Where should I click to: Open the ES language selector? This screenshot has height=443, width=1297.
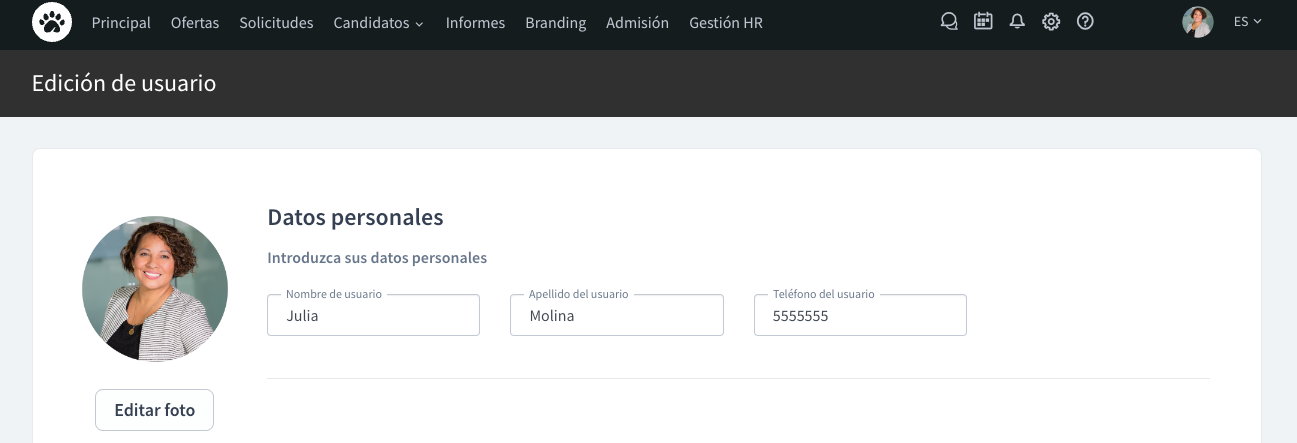tap(1247, 21)
